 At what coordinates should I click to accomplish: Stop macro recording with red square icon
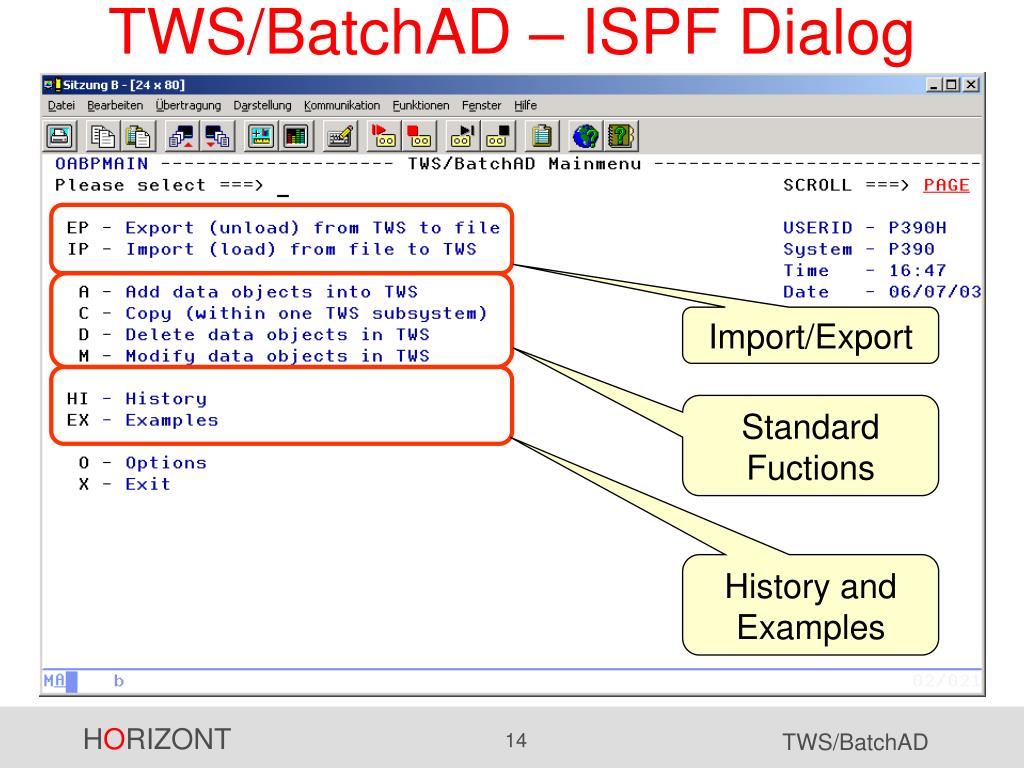pyautogui.click(x=419, y=136)
